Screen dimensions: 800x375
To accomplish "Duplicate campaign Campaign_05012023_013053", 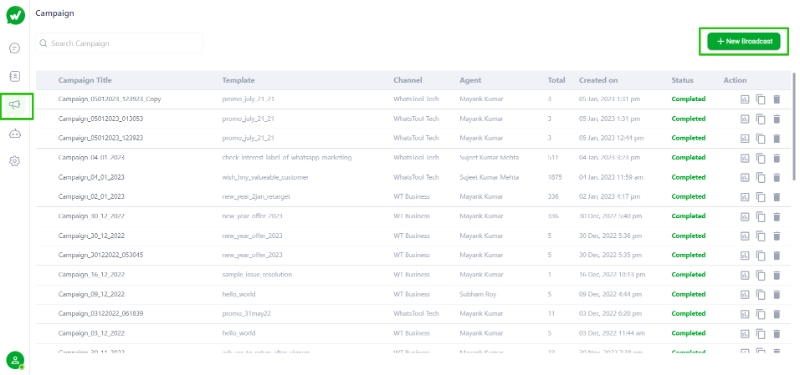I will [x=761, y=119].
